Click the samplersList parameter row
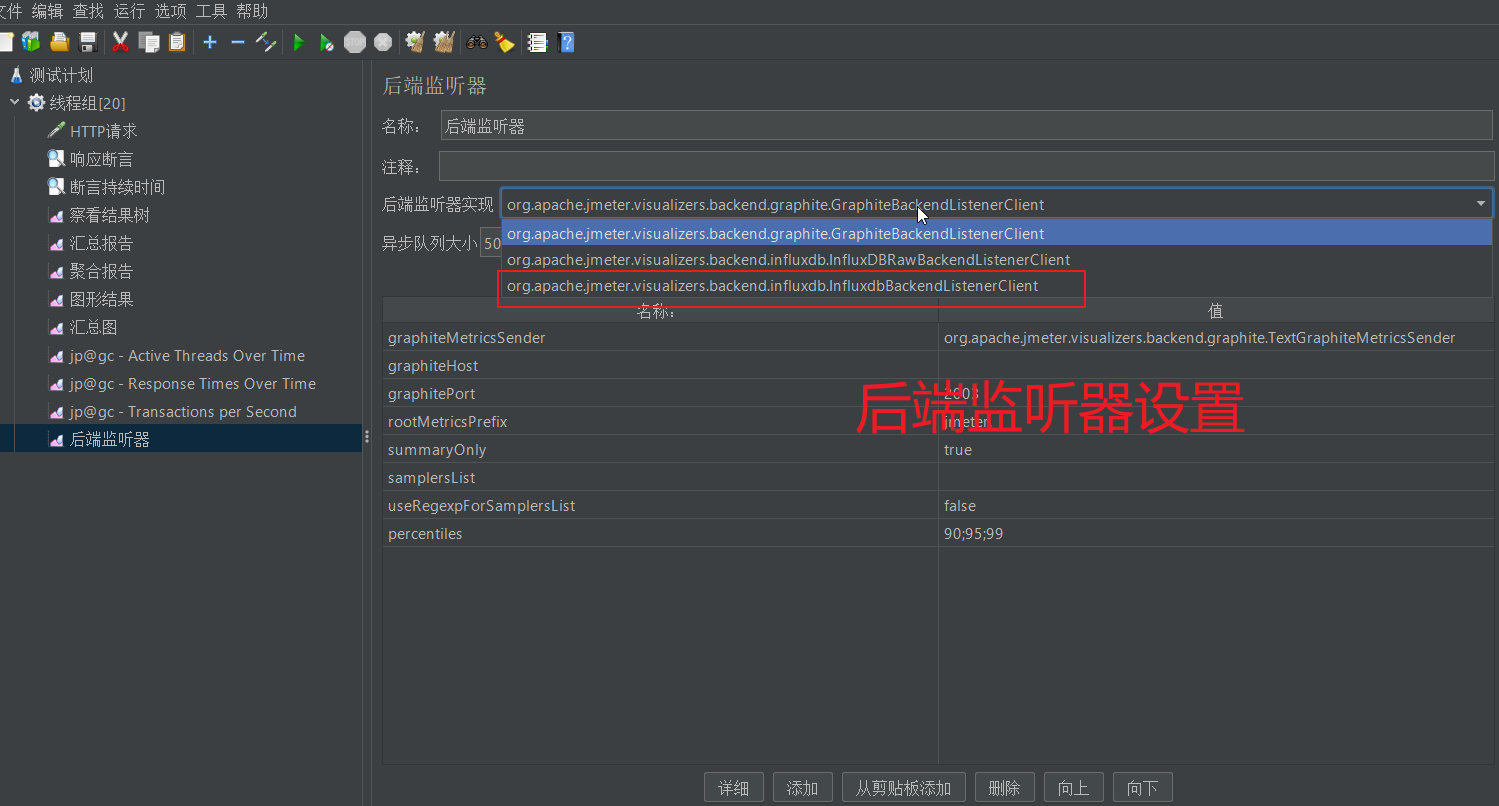Screen dimensions: 1499x806 pyautogui.click(x=938, y=478)
